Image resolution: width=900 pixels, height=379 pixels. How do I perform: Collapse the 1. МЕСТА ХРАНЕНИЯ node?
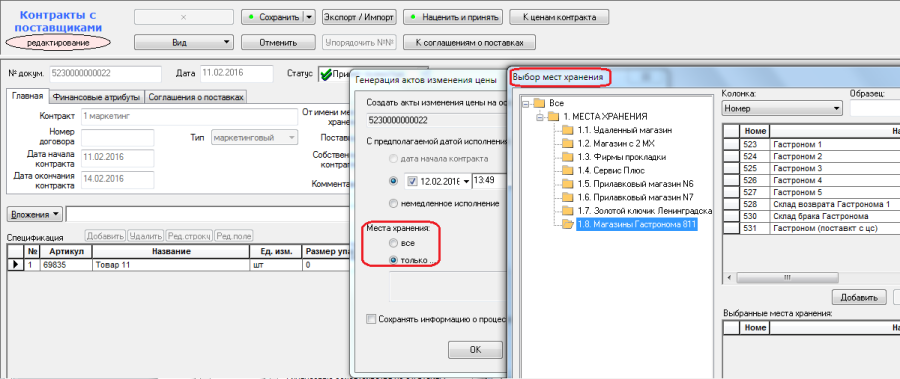coord(539,117)
